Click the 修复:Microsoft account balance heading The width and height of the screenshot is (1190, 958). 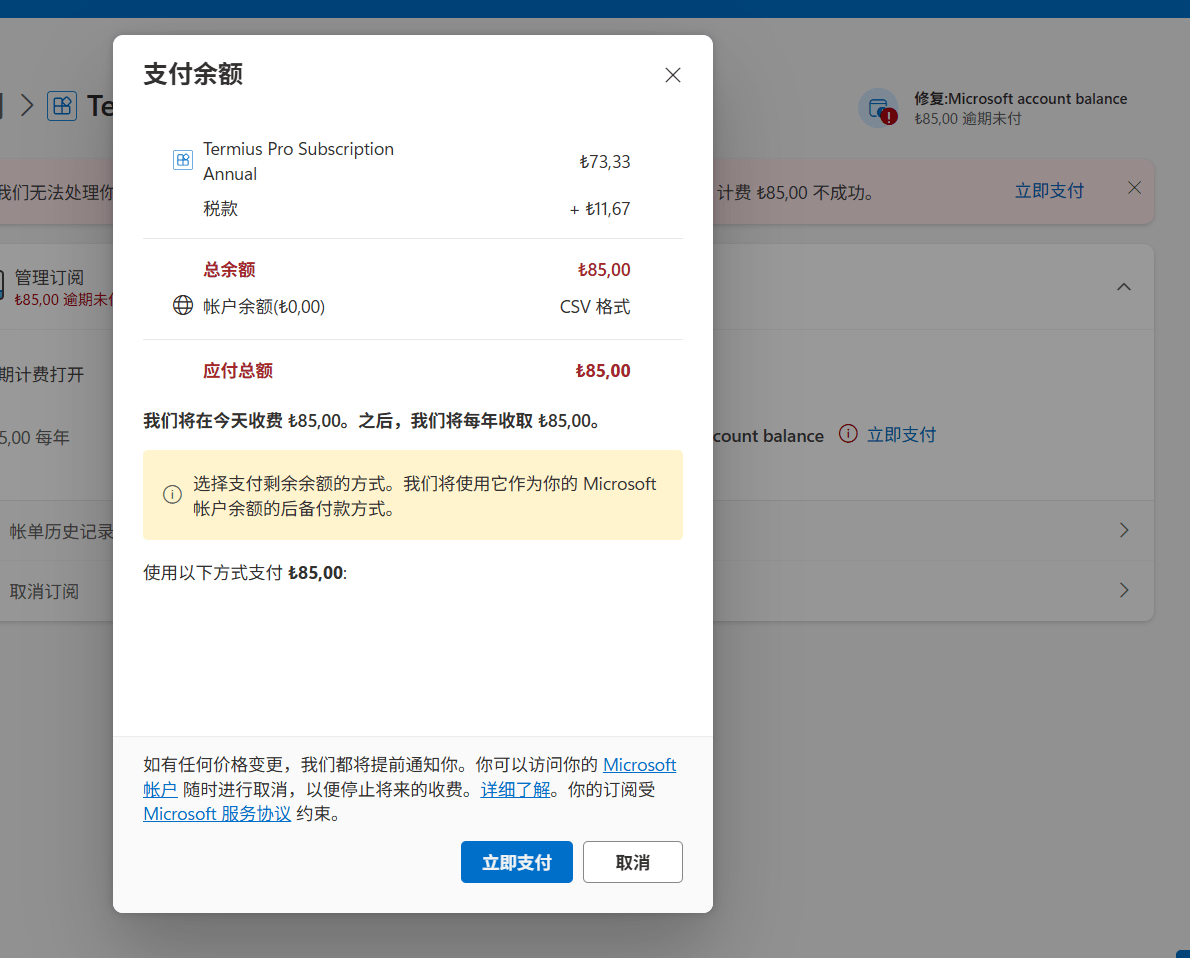(1020, 99)
